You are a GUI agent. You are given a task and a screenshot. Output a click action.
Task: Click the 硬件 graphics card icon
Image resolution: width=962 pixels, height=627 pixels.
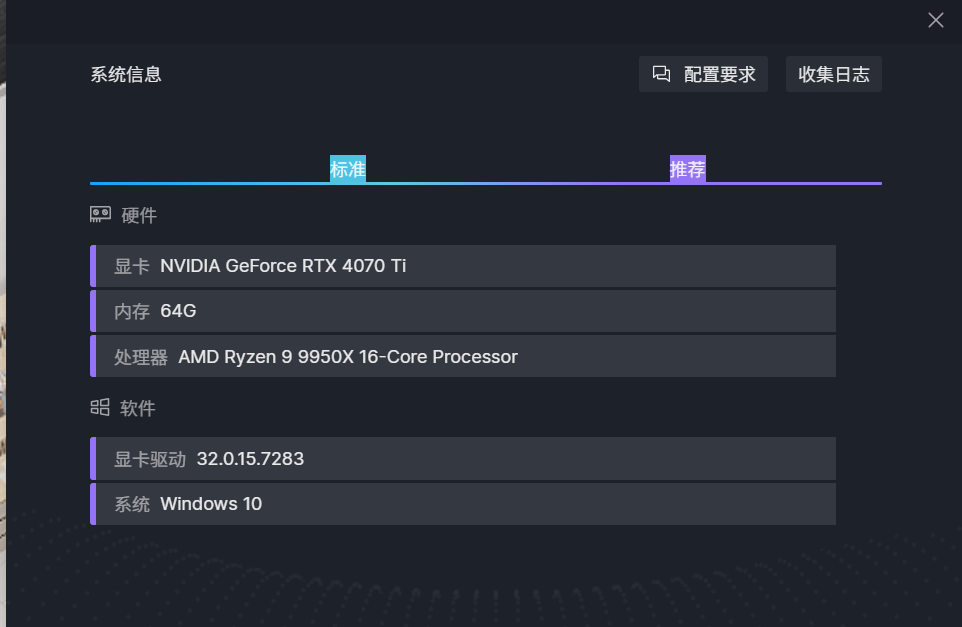click(x=100, y=215)
